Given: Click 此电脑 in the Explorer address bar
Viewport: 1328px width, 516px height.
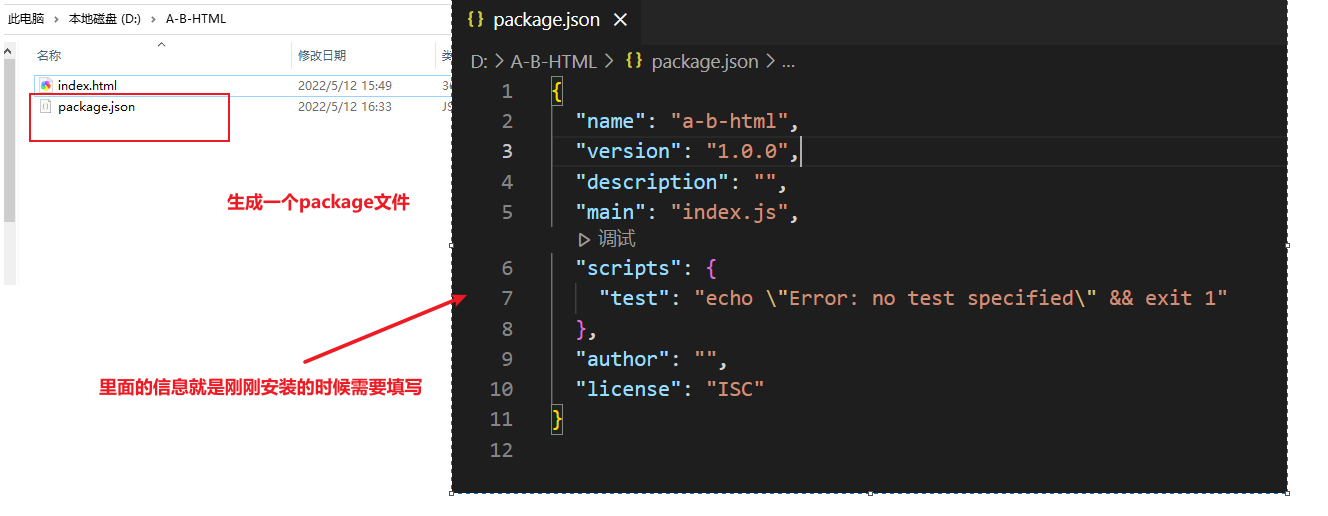Looking at the screenshot, I should coord(26,19).
